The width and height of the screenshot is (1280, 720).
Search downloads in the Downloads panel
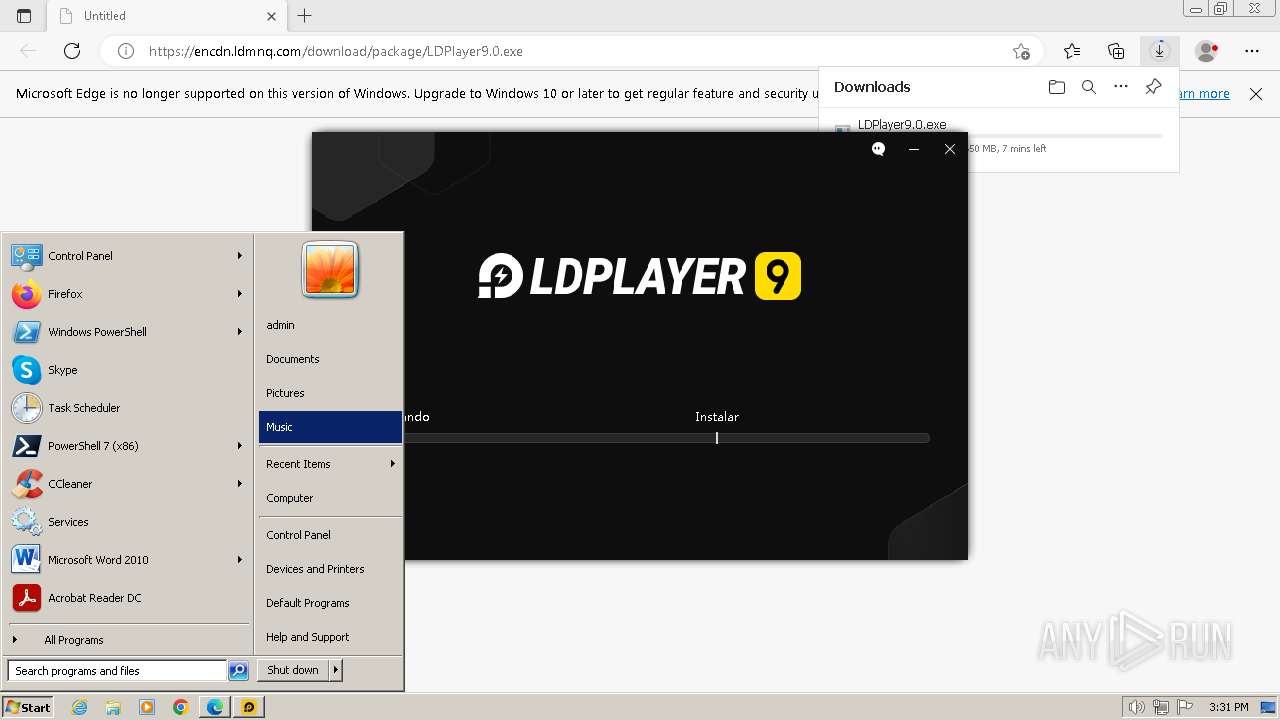(x=1089, y=87)
